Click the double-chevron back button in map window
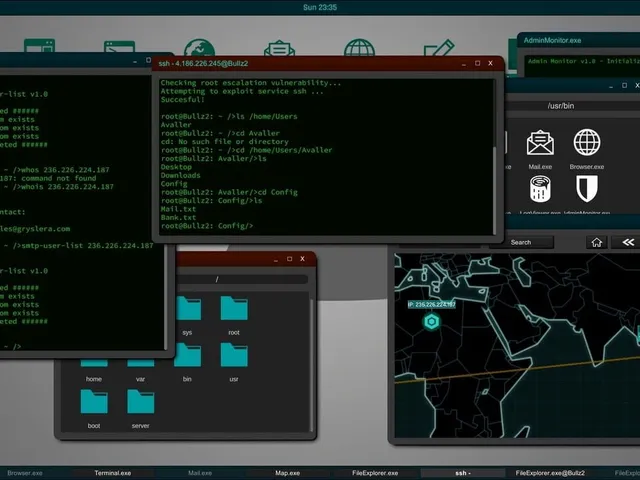Screen dimensions: 640x480 click(628, 242)
